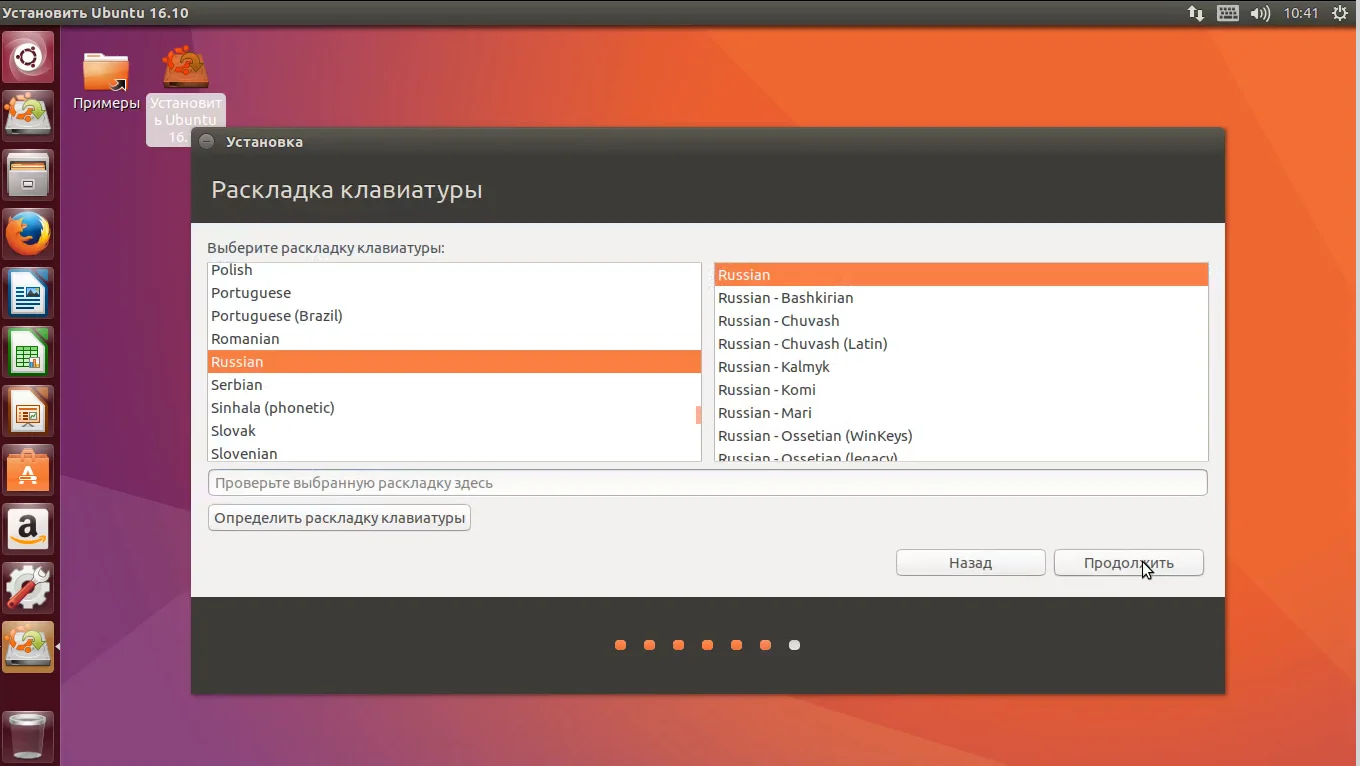
Task: Open the Ubiquity installer launcher at dock top
Action: tap(28, 116)
